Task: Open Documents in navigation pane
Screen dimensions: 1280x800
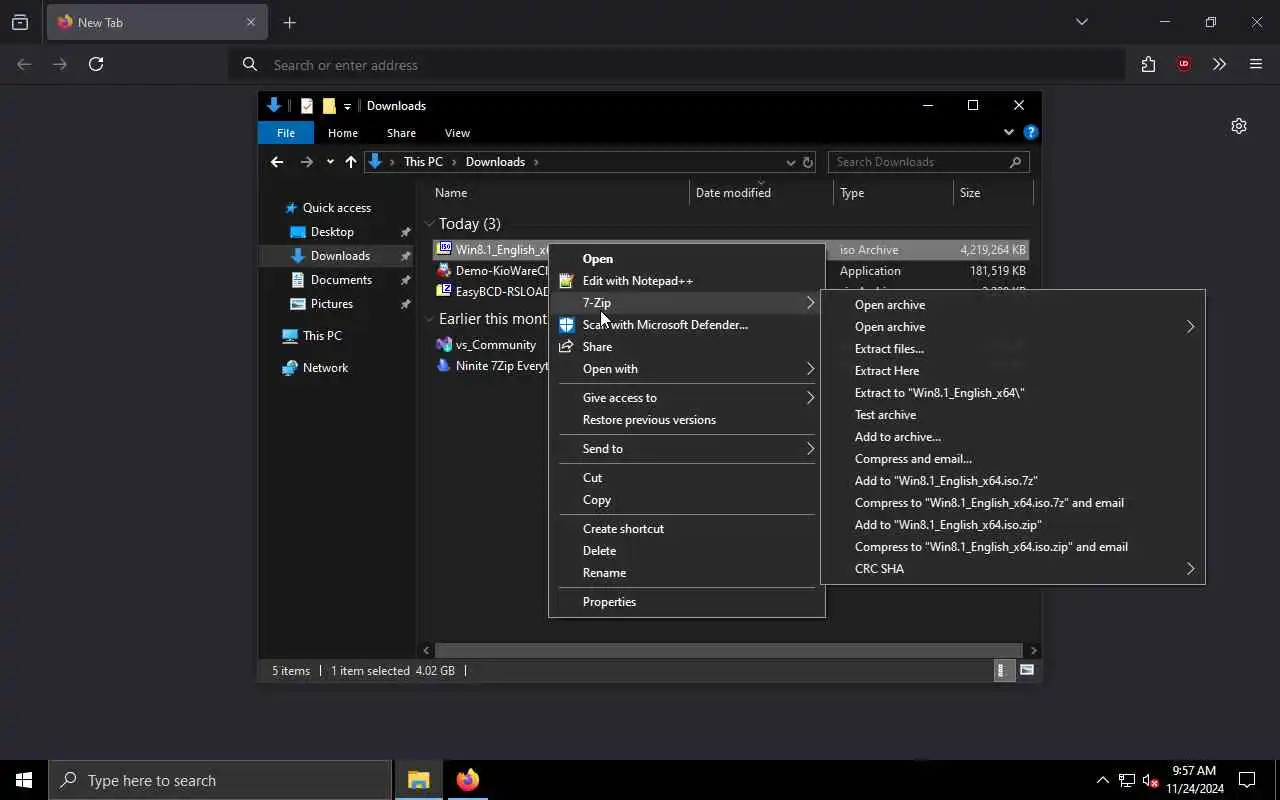Action: pos(341,280)
